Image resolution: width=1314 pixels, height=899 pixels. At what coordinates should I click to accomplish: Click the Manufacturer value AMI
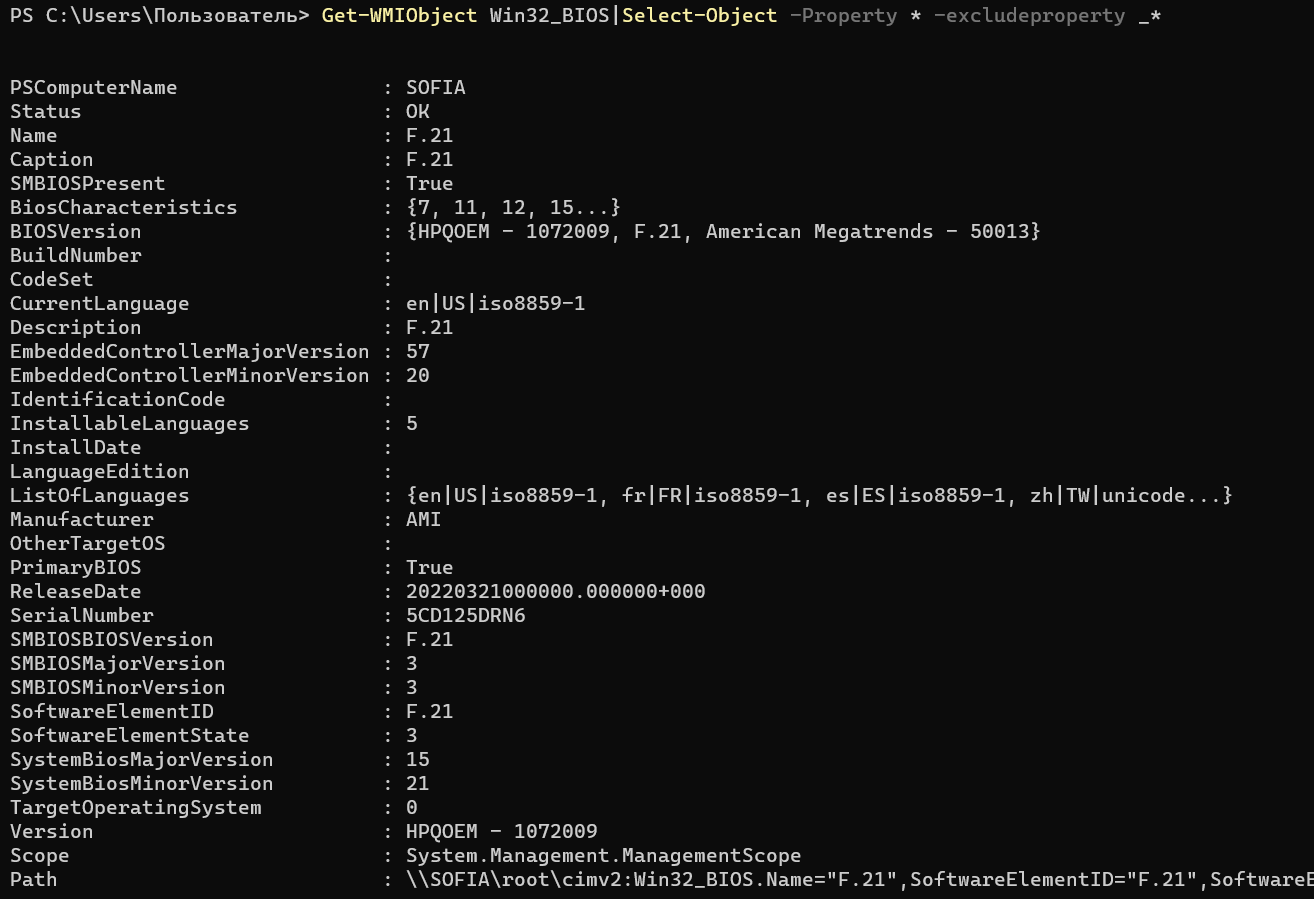pyautogui.click(x=423, y=520)
